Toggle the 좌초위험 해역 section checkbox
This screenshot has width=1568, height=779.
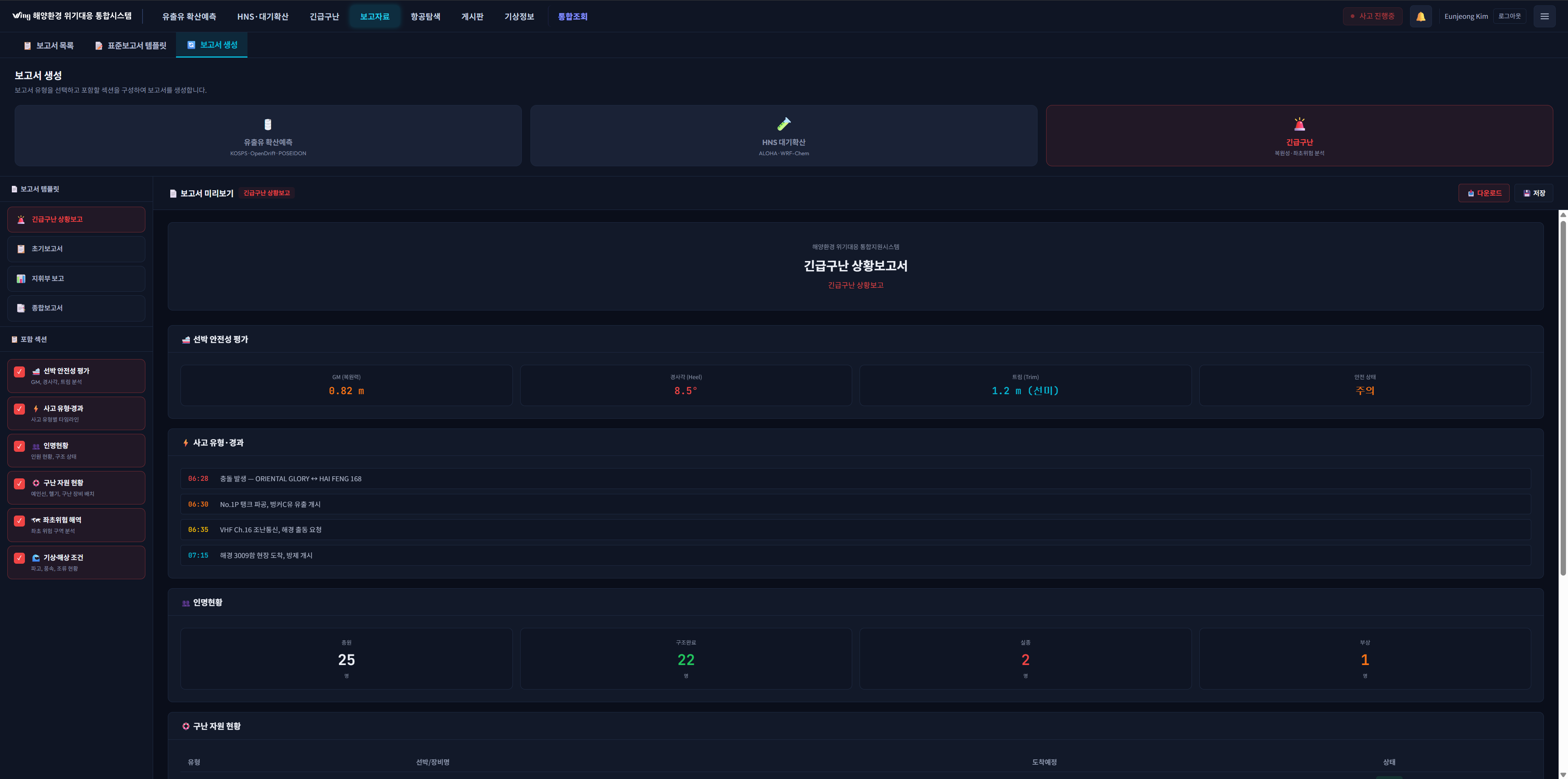pos(20,521)
